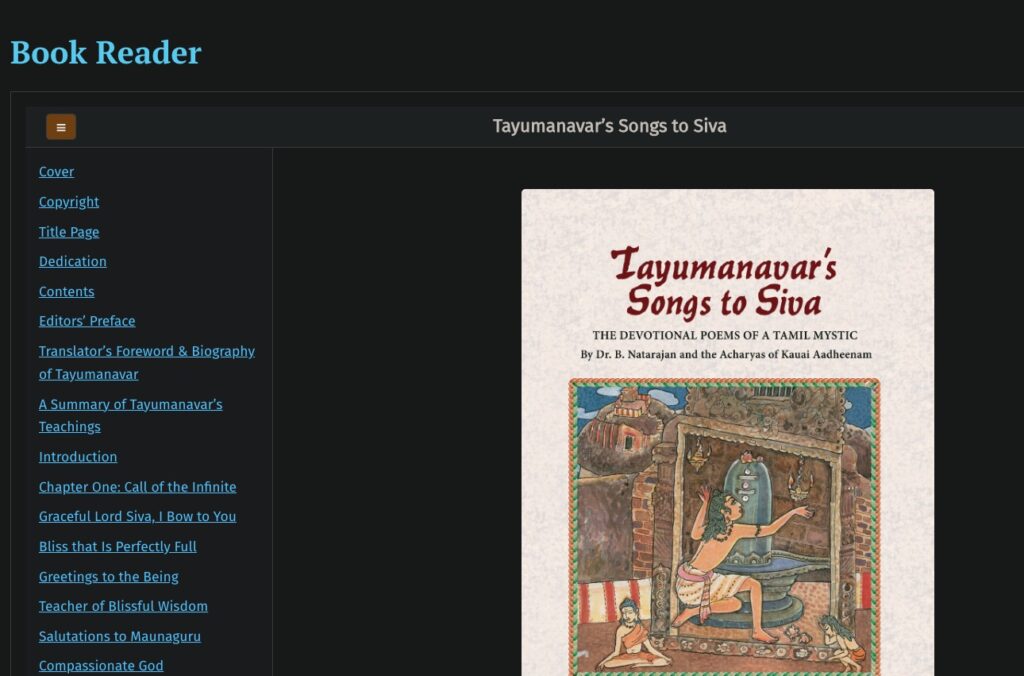This screenshot has width=1024, height=676.
Task: Open the Compassionate God chapter
Action: (x=101, y=666)
